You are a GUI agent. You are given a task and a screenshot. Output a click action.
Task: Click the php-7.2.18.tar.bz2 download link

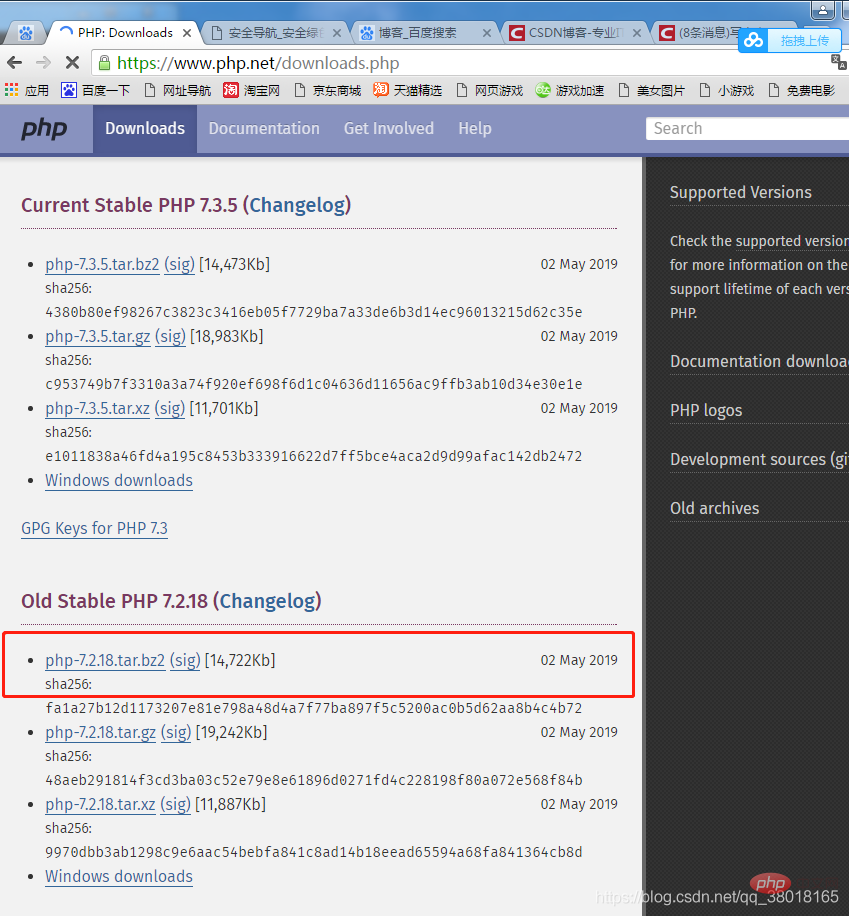[x=105, y=660]
